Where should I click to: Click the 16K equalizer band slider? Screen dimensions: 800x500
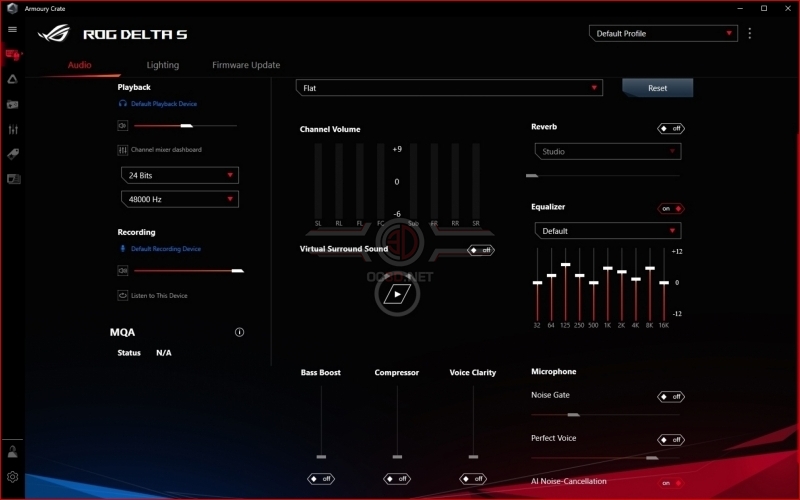(x=664, y=284)
